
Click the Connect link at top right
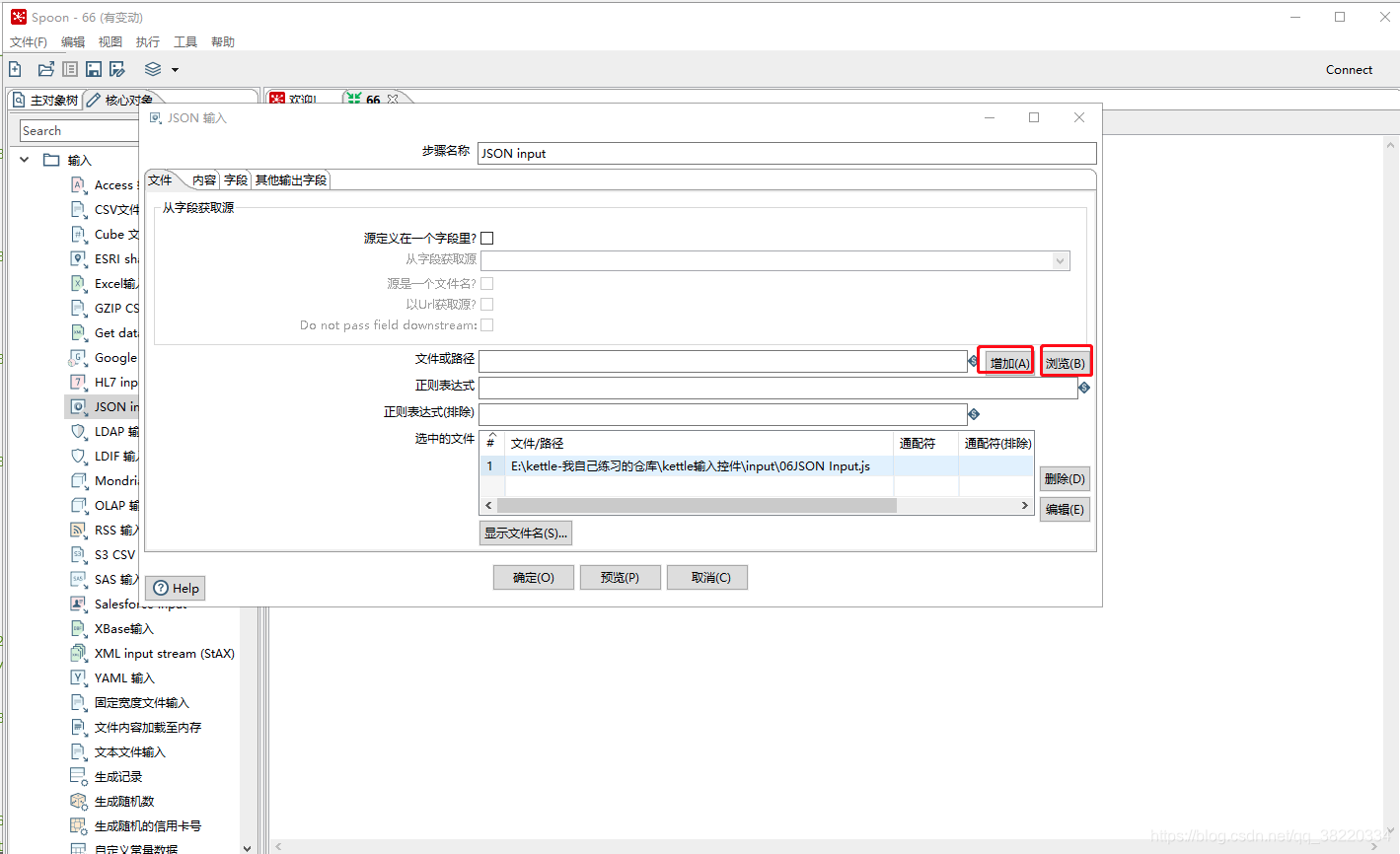pos(1349,69)
